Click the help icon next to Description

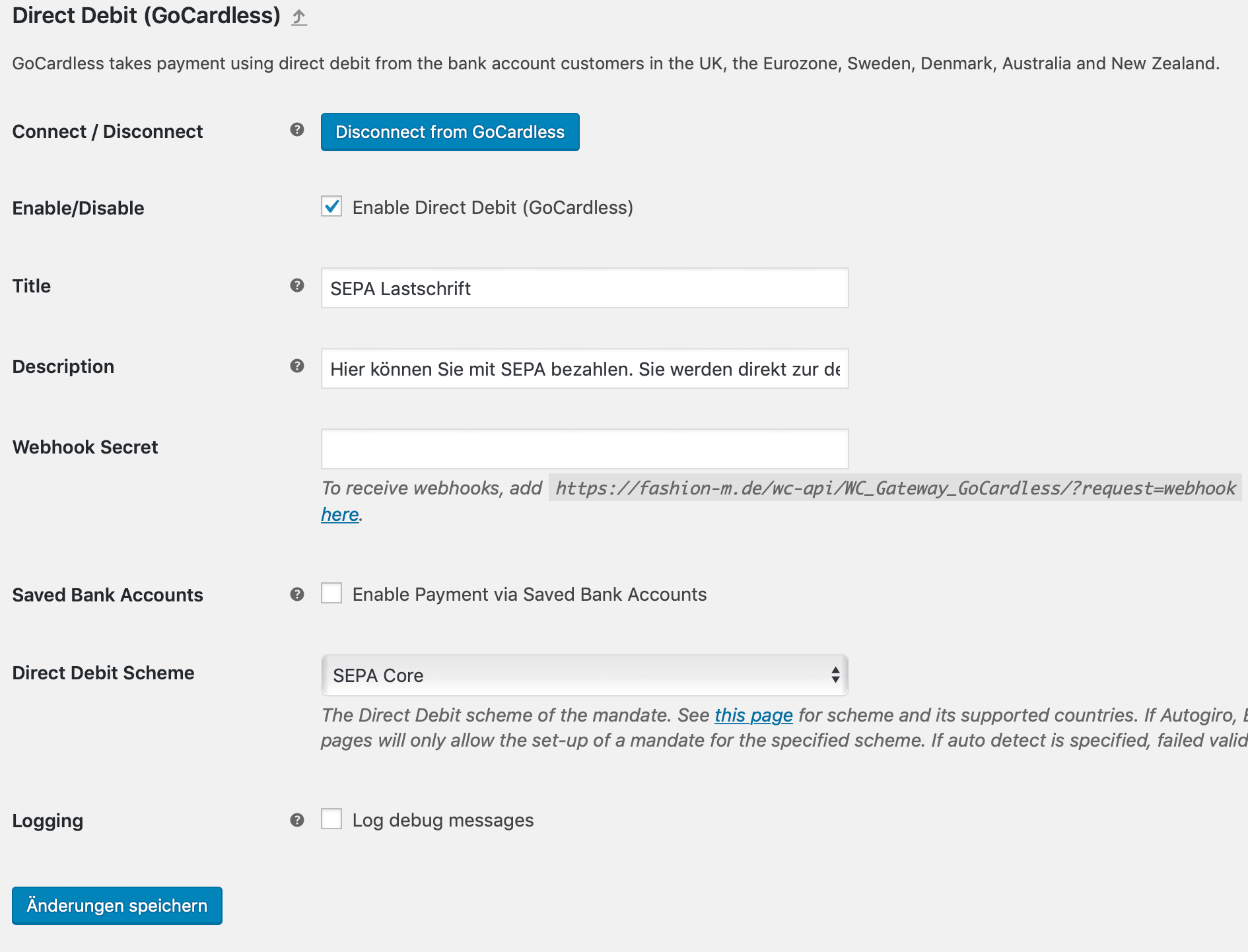pos(297,366)
